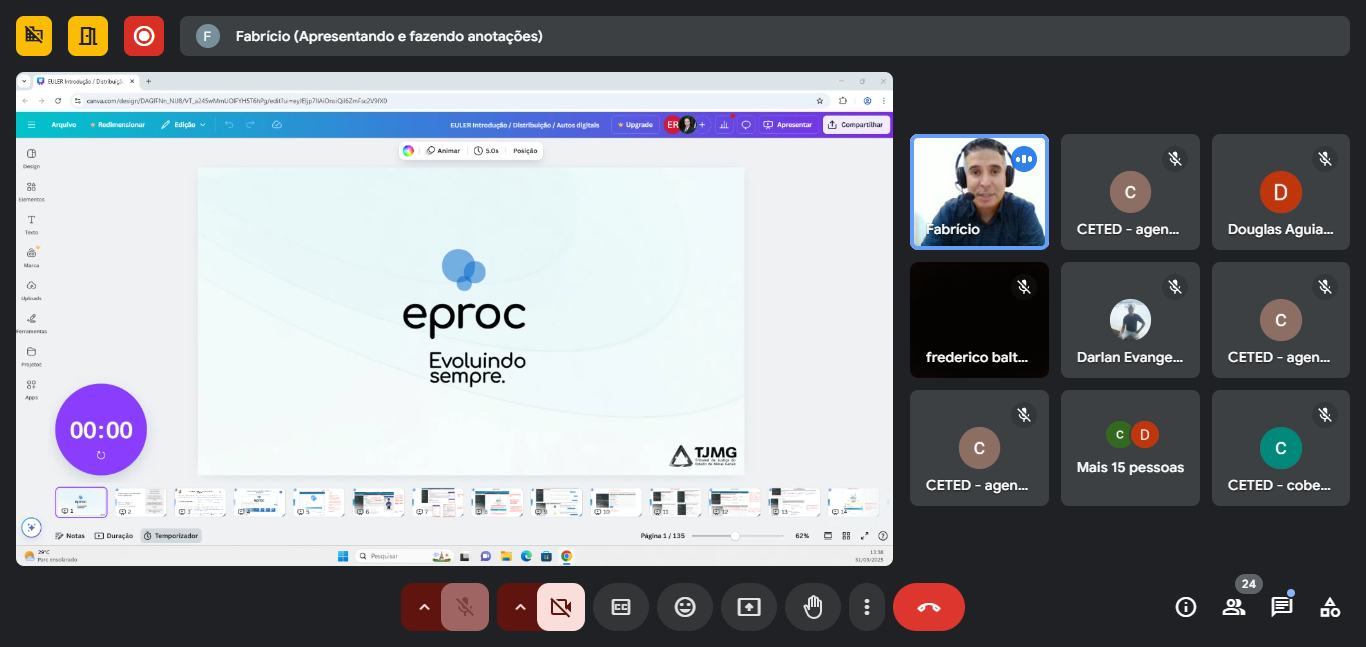Click Redimensionar in Canva top bar
This screenshot has height=647, width=1366.
pyautogui.click(x=118, y=125)
